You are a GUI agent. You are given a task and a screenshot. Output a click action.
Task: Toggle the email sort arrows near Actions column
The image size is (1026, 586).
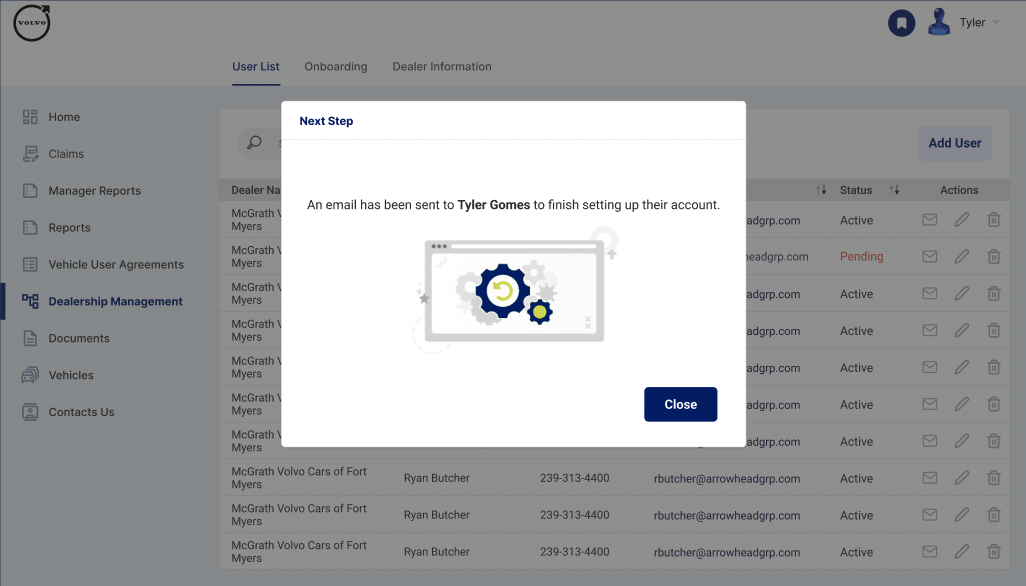click(821, 189)
